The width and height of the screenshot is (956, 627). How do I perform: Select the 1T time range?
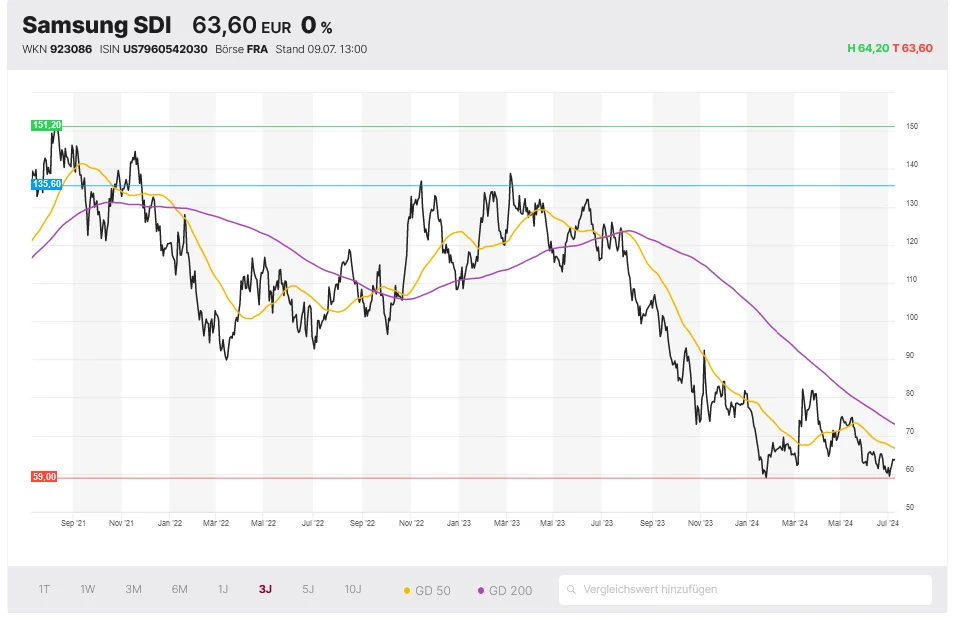pyautogui.click(x=44, y=590)
